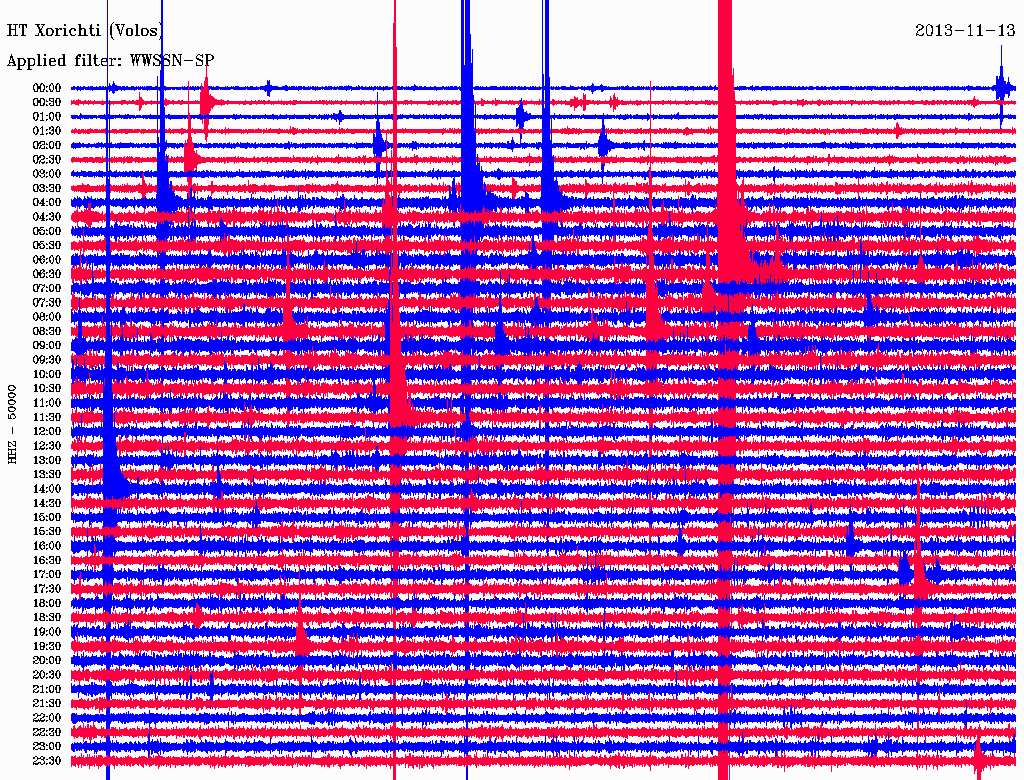Select the '11:30' time label
Screen dimensions: 1024x780
pyautogui.click(x=47, y=417)
